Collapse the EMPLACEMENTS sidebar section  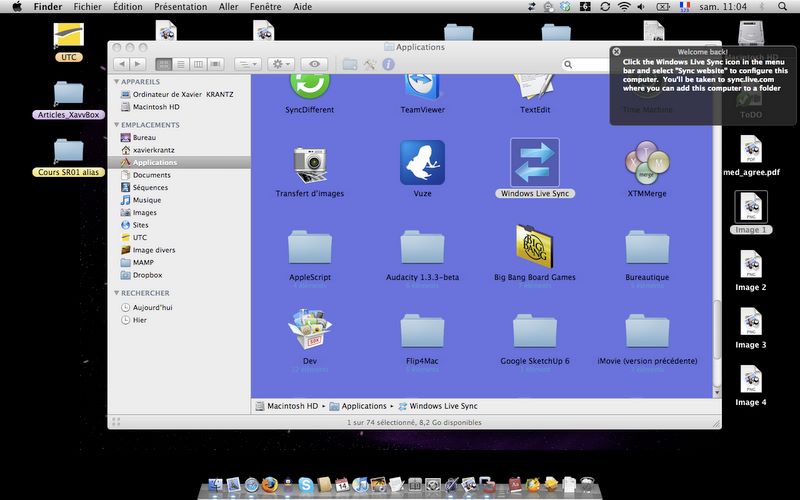click(x=116, y=125)
